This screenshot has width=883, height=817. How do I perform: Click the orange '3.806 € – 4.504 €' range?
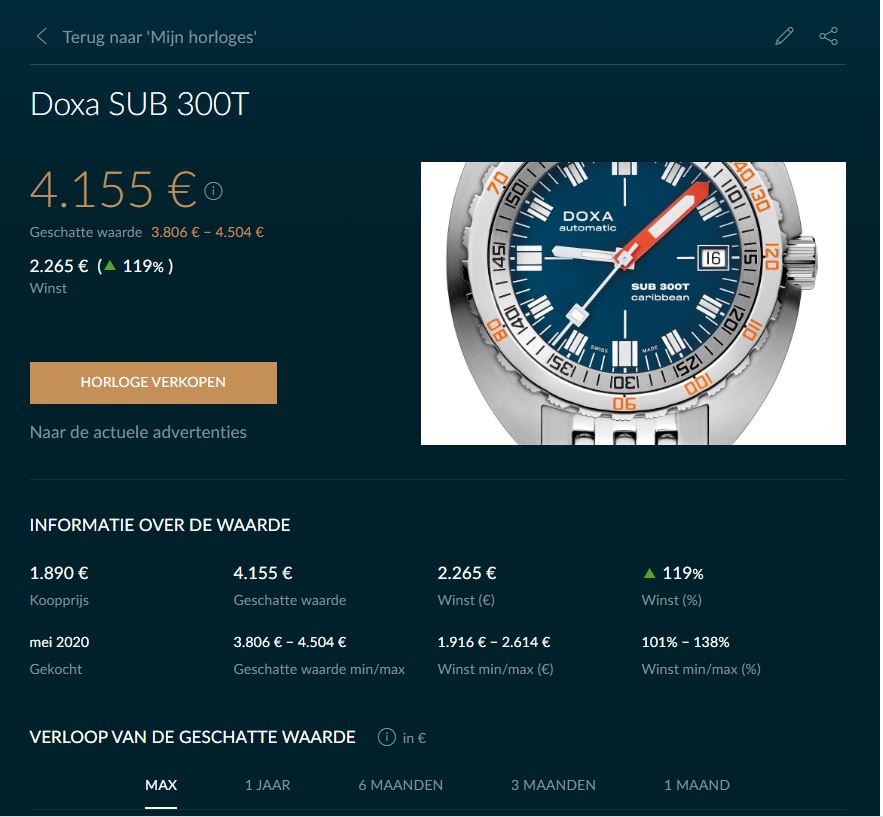coord(207,232)
